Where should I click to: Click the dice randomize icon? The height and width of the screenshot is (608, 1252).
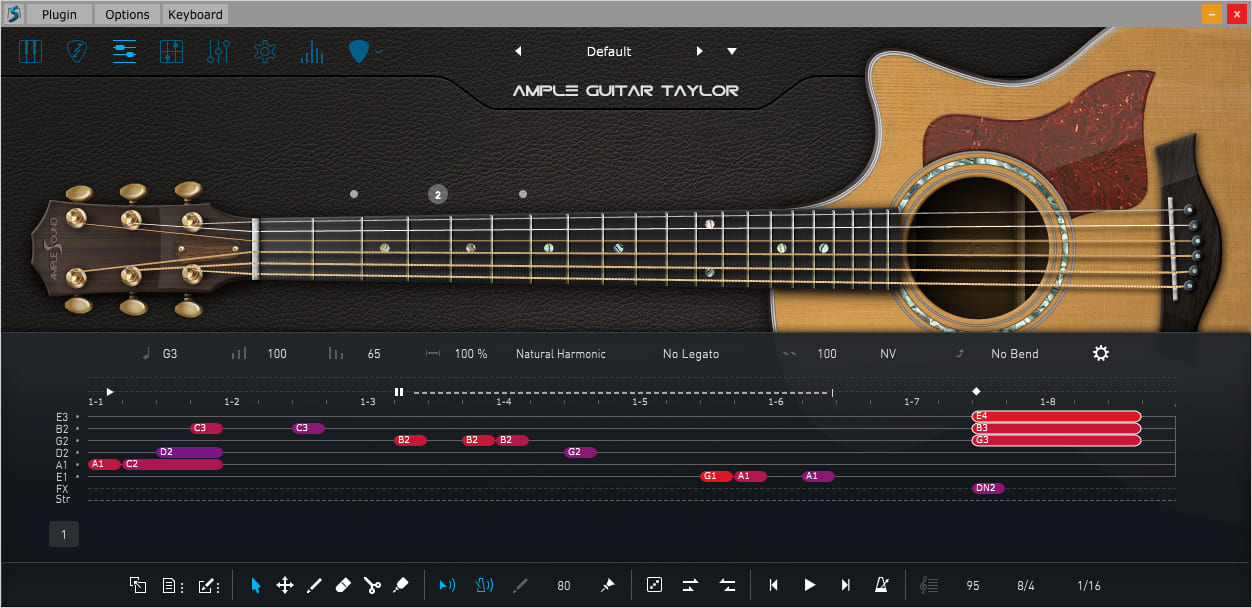pyautogui.click(x=654, y=585)
